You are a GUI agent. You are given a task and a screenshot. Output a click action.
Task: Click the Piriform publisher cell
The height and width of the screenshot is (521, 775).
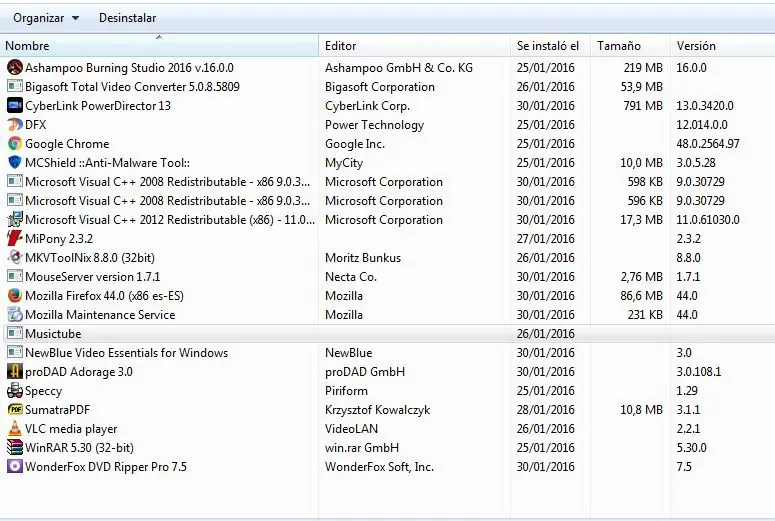[x=346, y=391]
